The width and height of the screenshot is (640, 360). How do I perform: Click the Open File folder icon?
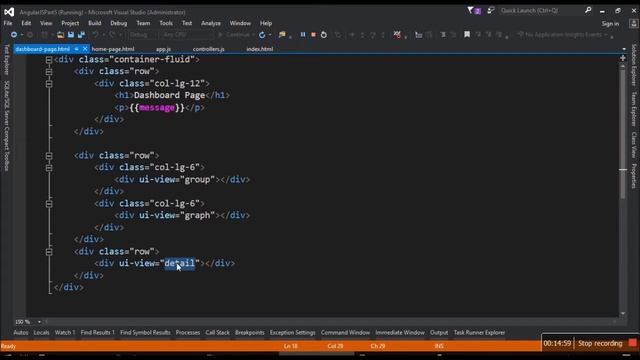[60, 35]
